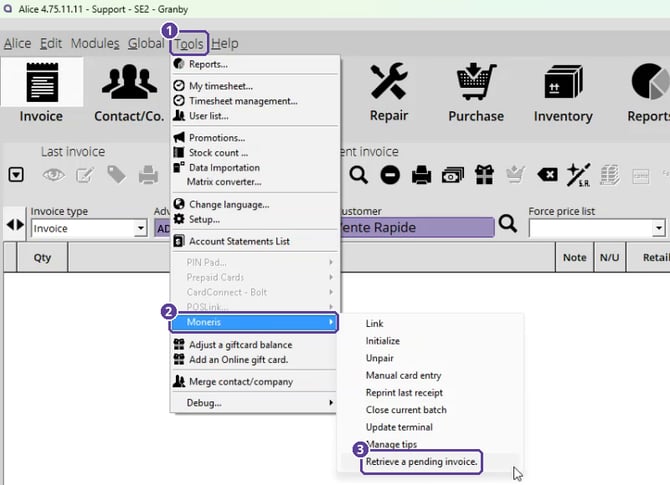Viewport: 670px width, 485px height.
Task: Open My timesheet...
Action: click(x=255, y=86)
